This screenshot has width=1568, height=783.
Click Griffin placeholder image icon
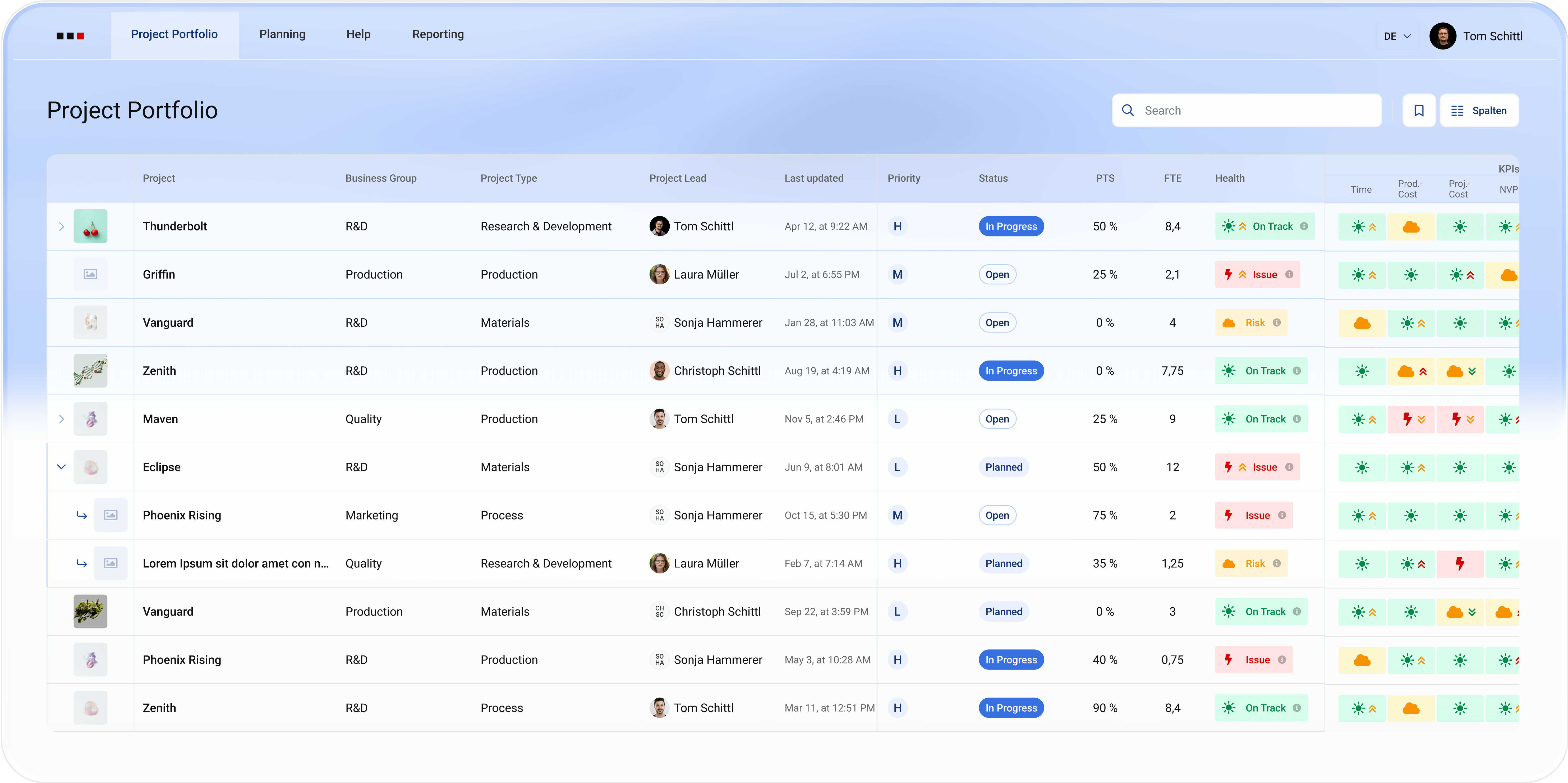click(90, 274)
